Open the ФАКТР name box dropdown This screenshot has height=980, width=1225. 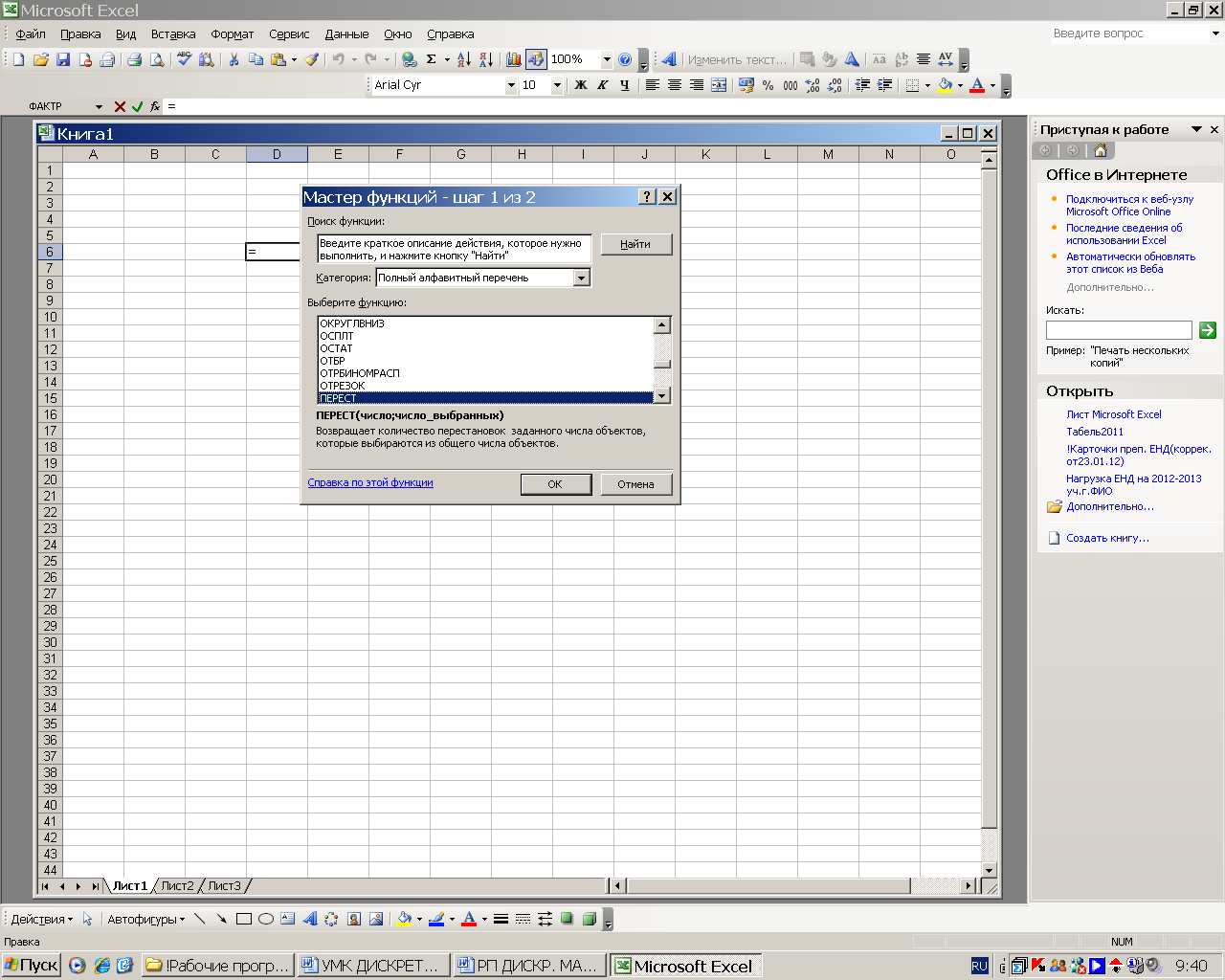[99, 106]
